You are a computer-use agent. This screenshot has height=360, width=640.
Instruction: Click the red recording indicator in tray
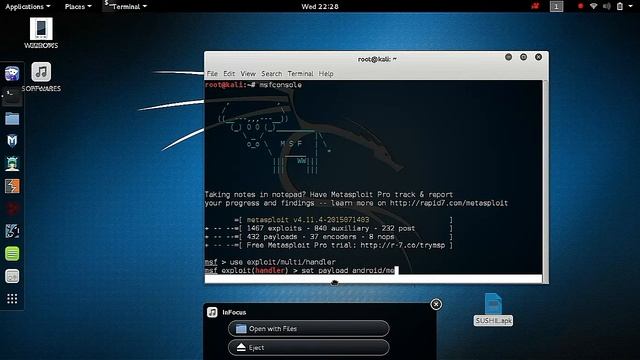coord(580,7)
